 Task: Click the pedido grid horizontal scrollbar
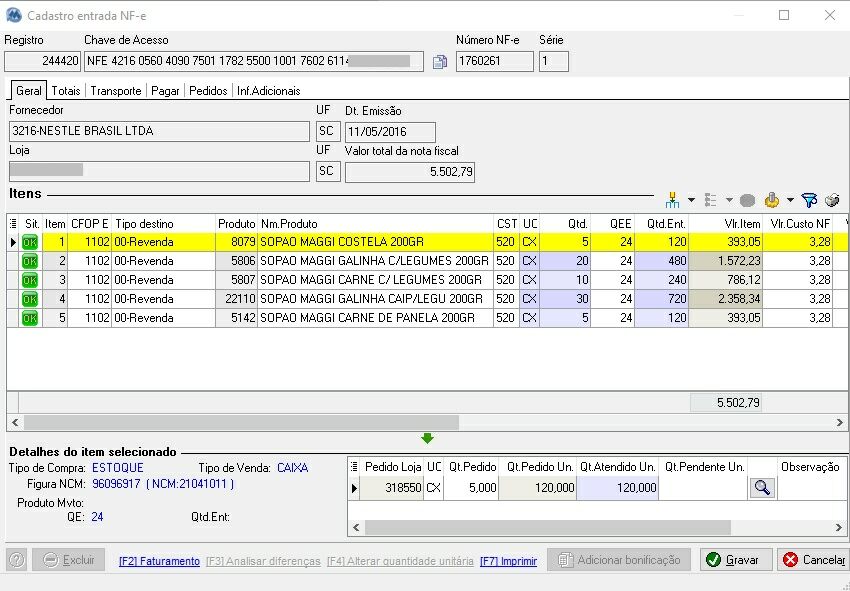(548, 526)
